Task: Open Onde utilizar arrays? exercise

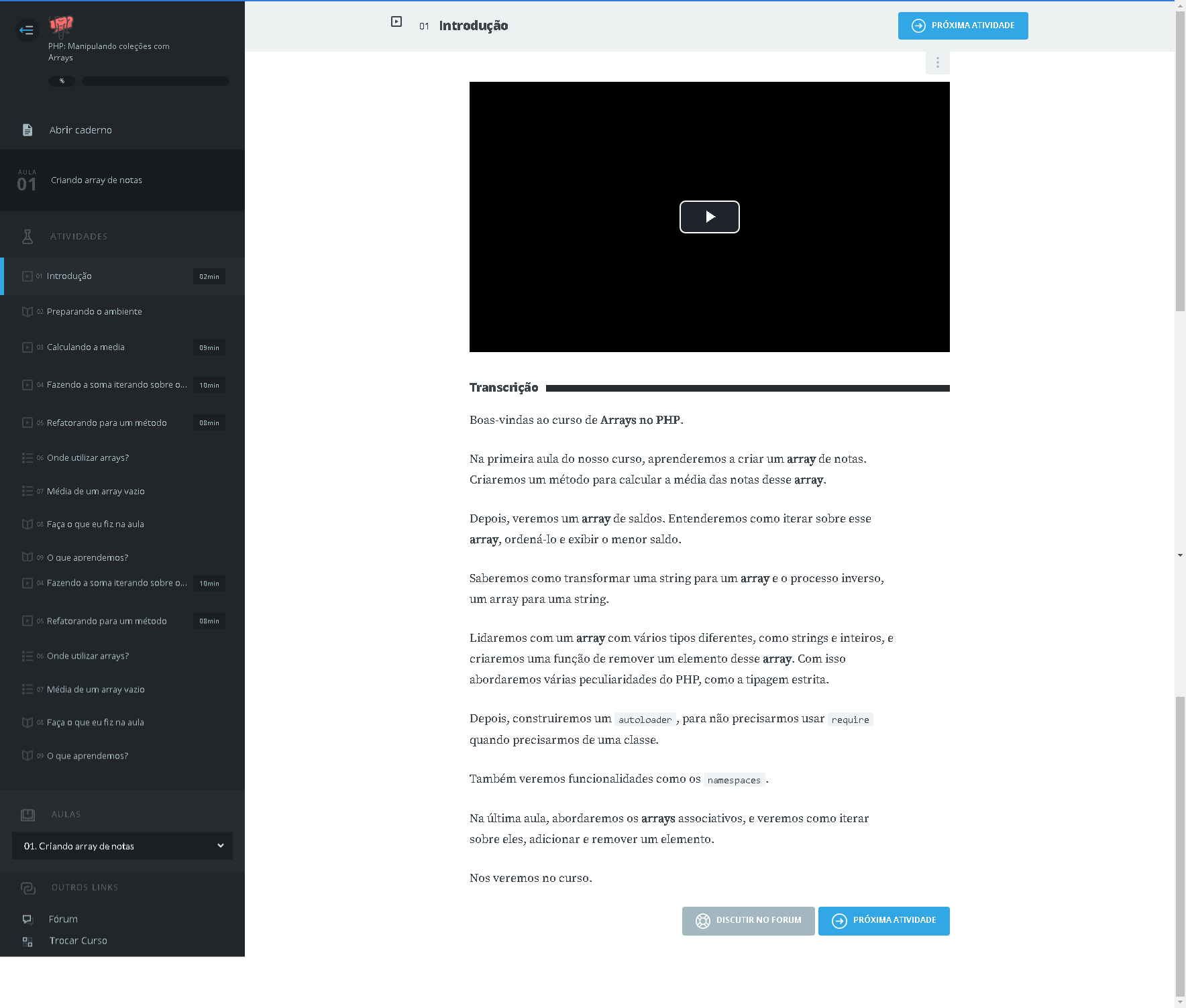Action: [88, 458]
